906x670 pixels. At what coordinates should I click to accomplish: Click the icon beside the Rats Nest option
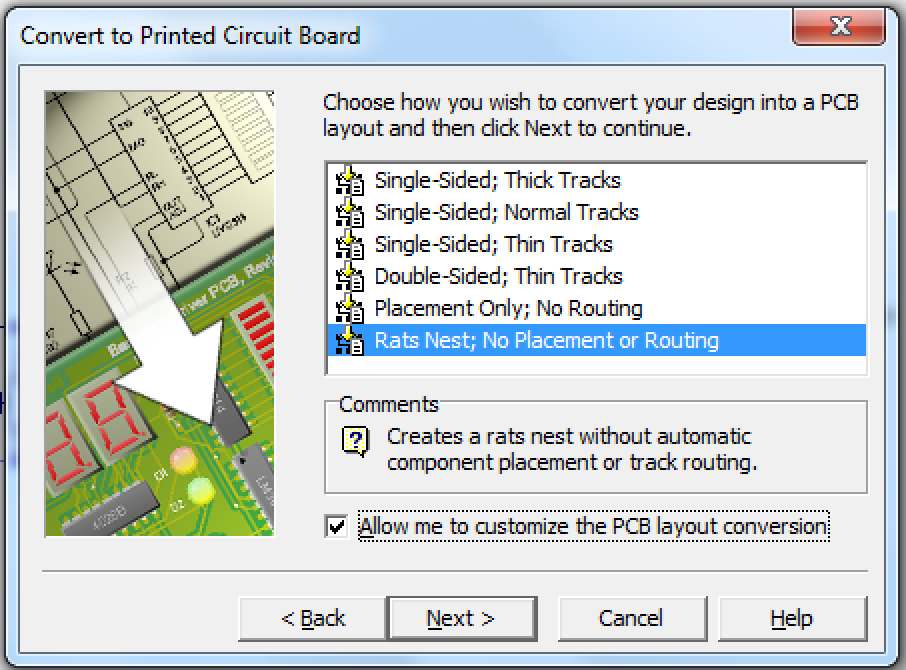[350, 341]
